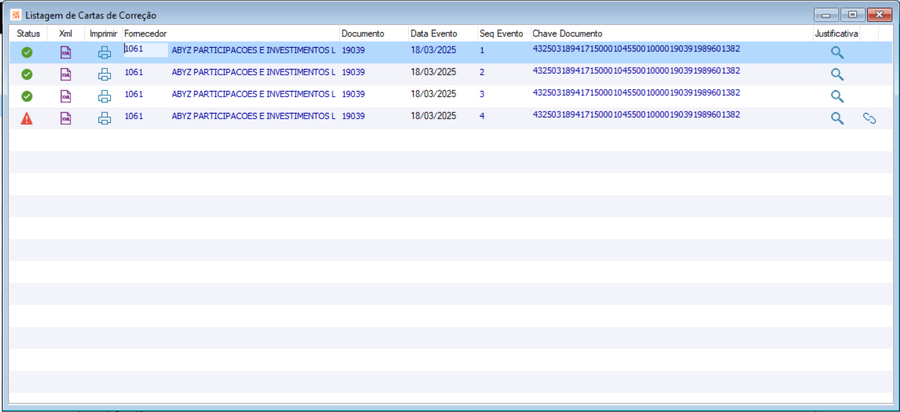Click green status icon in Seq Evento 1 row
The width and height of the screenshot is (900, 412).
pyautogui.click(x=26, y=53)
